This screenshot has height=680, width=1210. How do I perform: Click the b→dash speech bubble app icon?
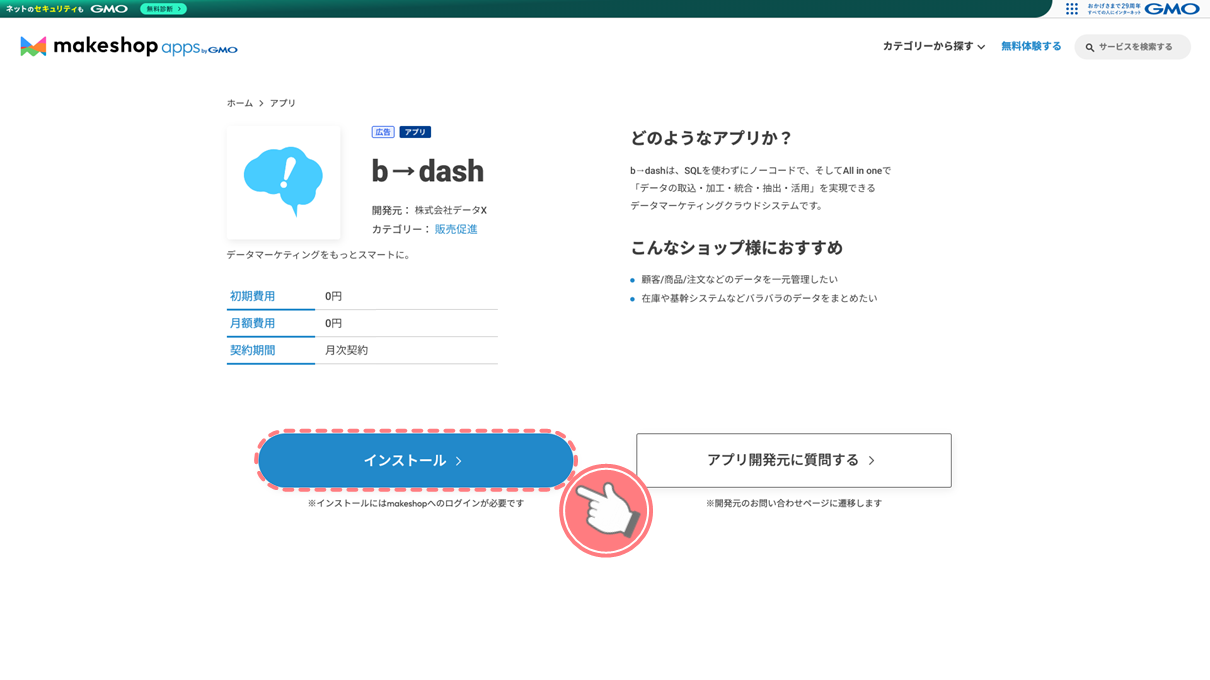coord(283,182)
